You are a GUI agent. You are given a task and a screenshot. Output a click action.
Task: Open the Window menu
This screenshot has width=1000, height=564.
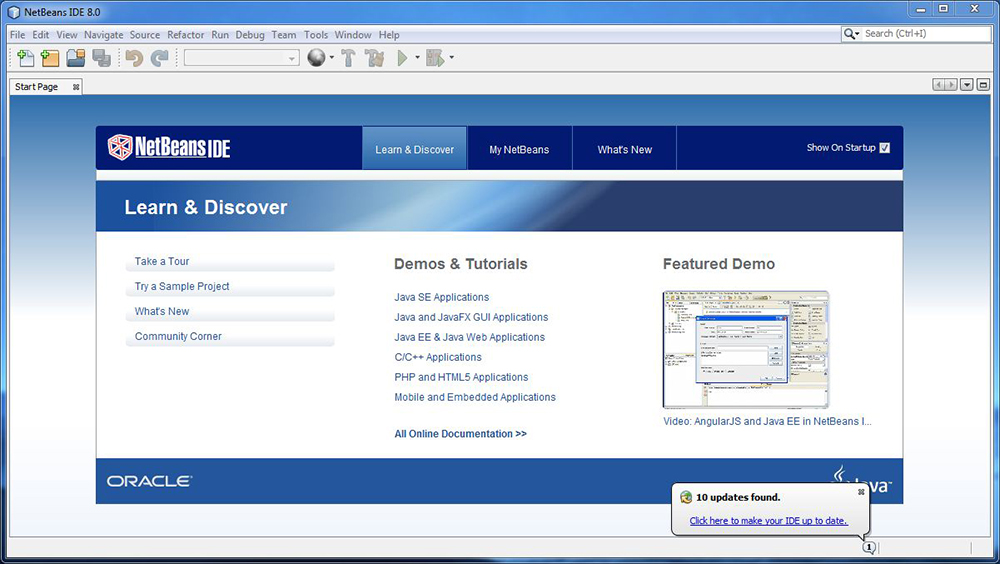(353, 34)
